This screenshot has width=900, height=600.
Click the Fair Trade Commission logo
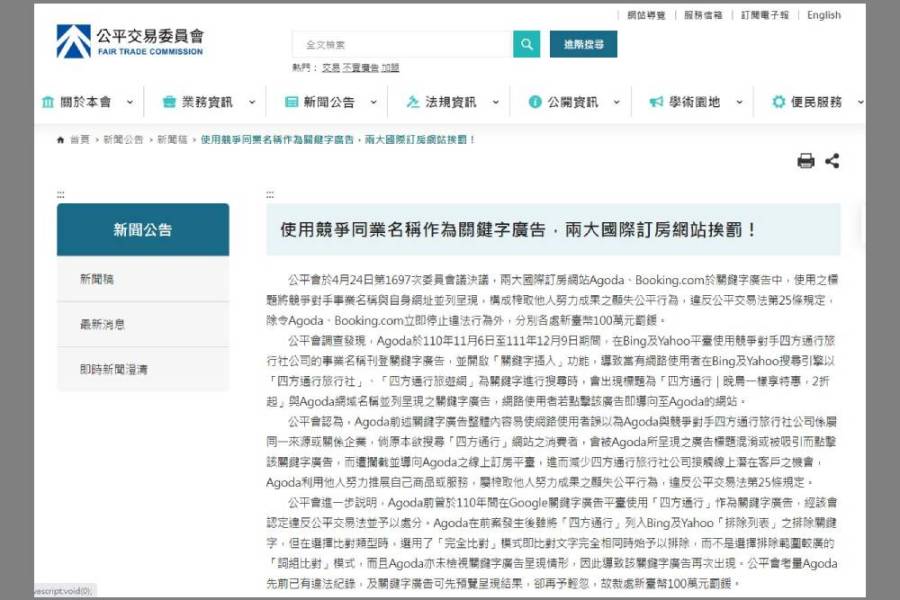coord(130,41)
